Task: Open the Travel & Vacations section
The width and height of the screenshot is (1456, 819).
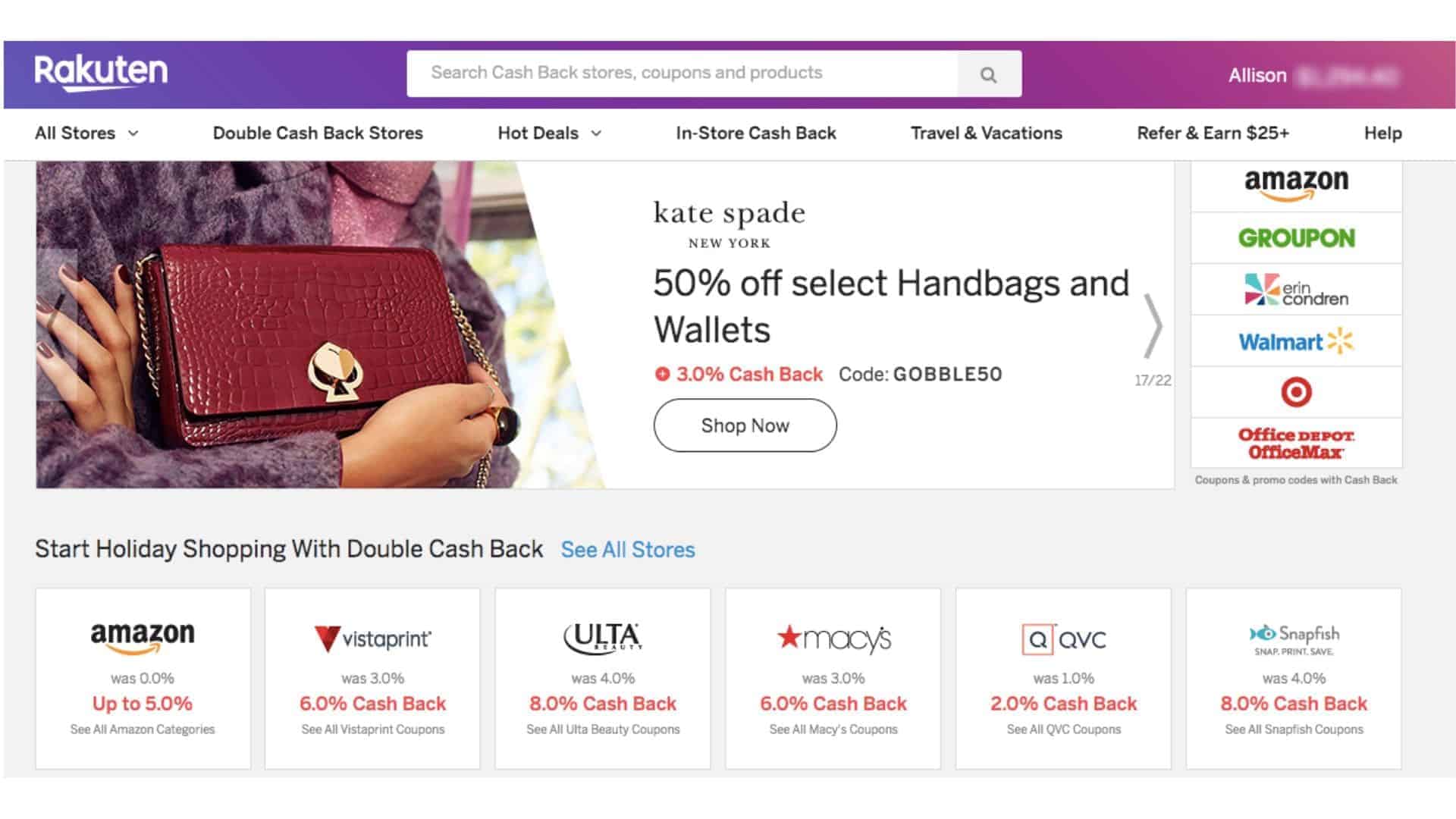Action: [x=985, y=133]
